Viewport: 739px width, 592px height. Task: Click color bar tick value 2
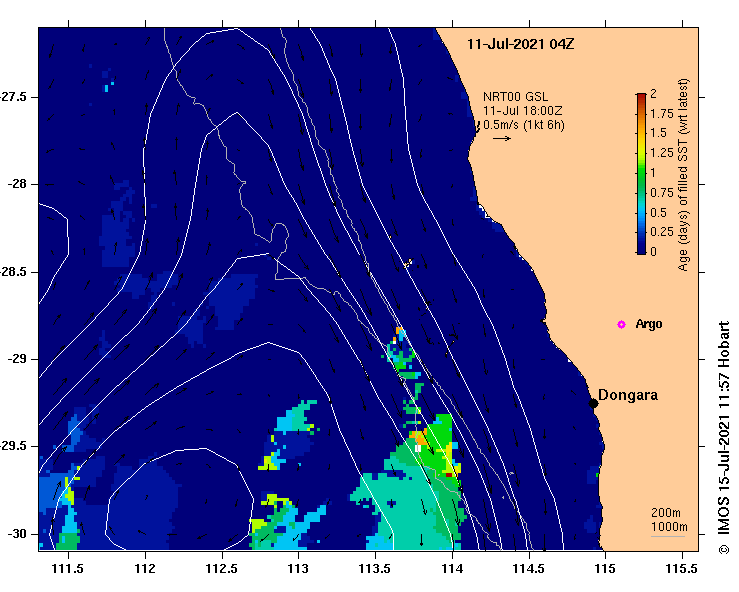click(653, 94)
